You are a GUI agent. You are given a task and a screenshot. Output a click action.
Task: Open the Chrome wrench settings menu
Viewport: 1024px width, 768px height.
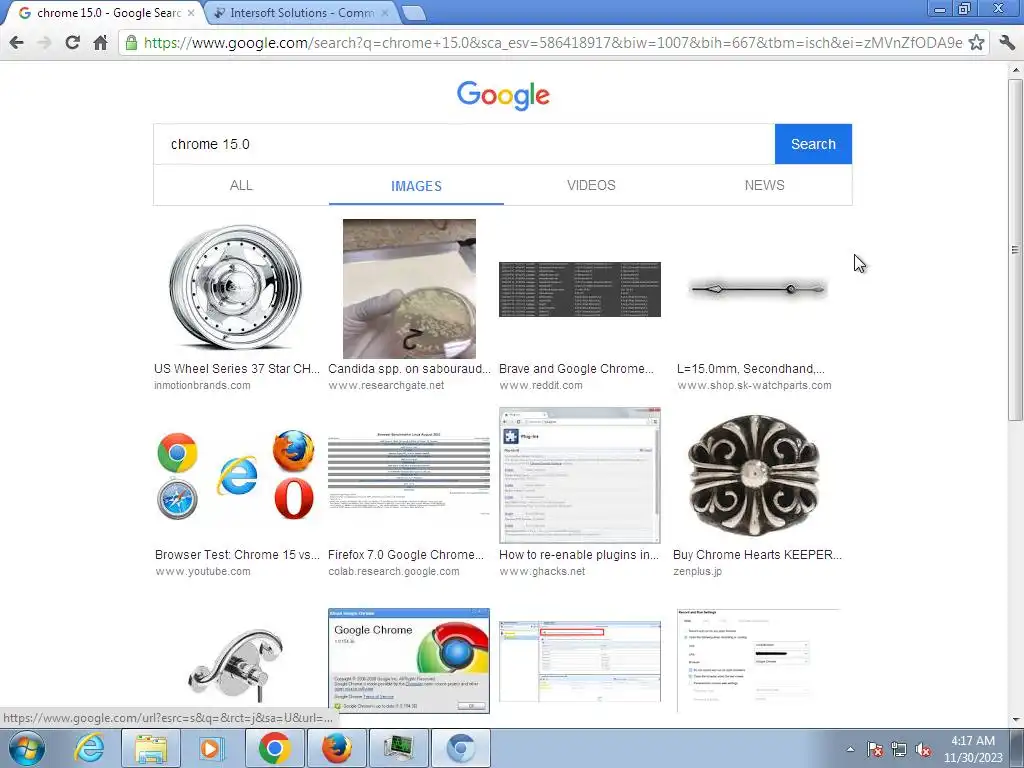tap(1007, 43)
